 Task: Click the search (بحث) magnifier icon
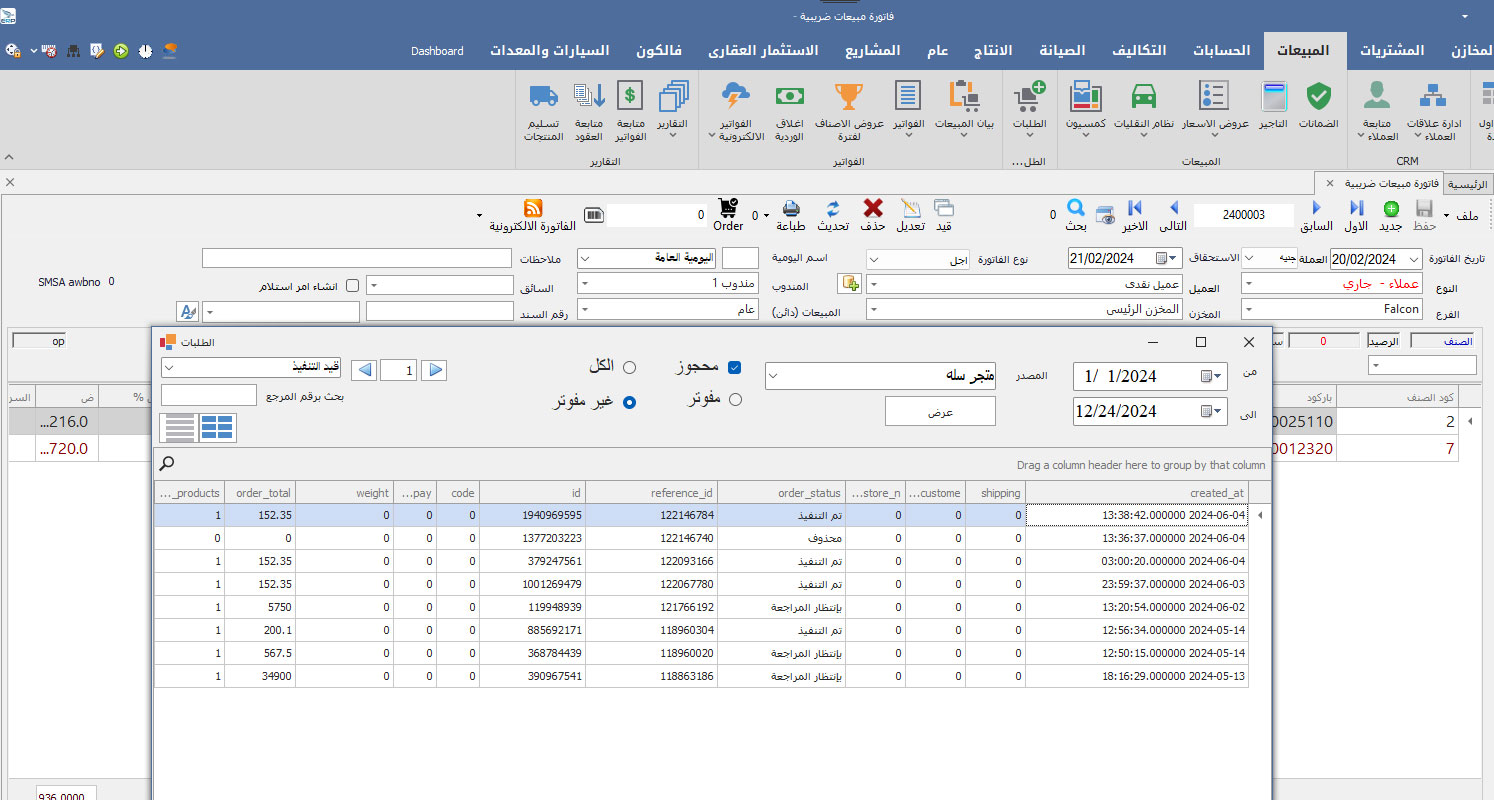1075,208
